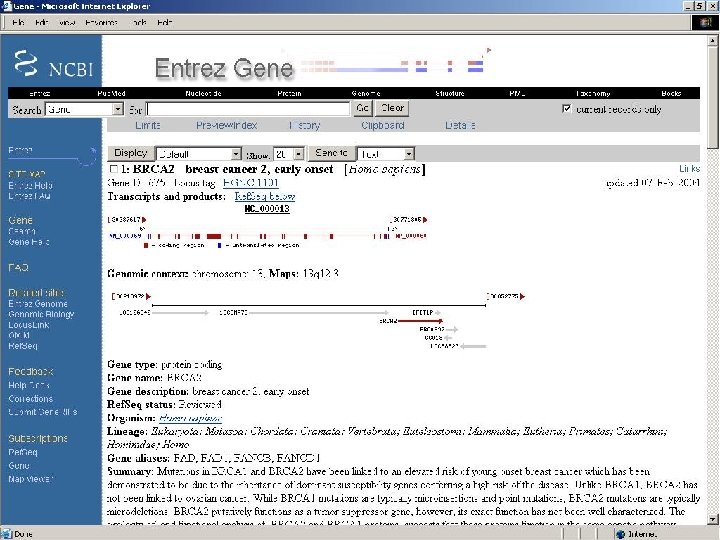The image size is (720, 540).
Task: Open the NC_000013 reference link
Action: (x=267, y=209)
